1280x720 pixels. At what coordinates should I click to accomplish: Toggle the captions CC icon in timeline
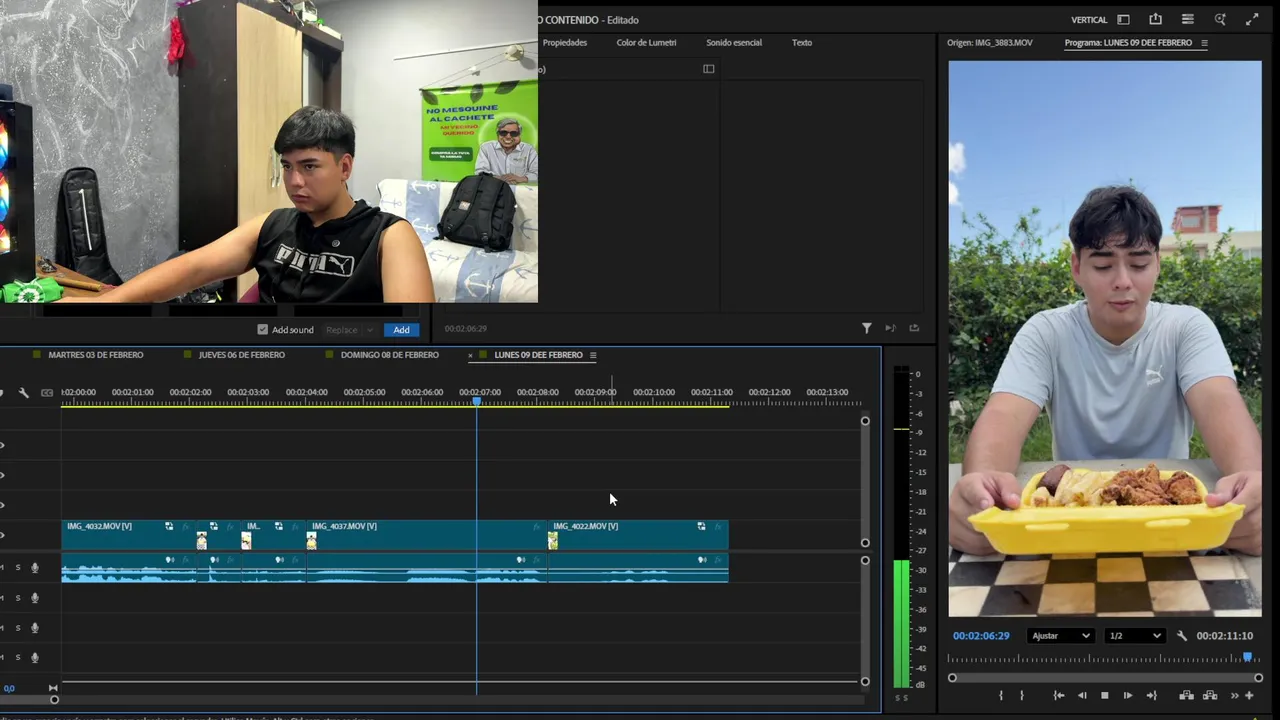click(47, 393)
